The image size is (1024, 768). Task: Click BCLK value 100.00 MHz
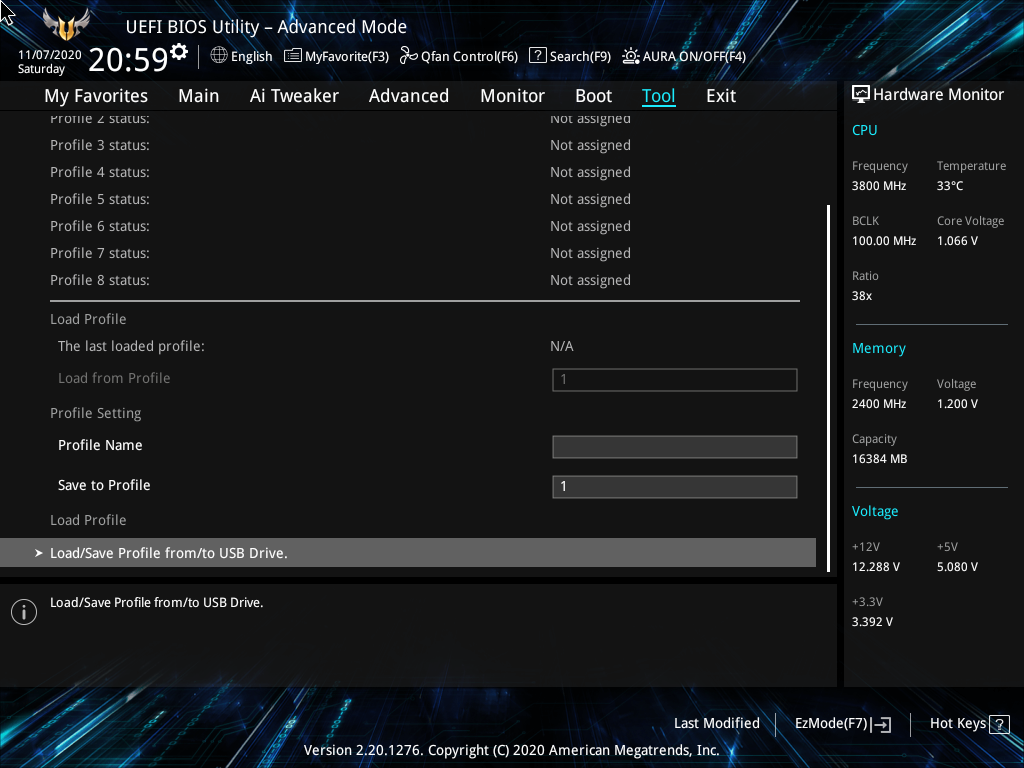point(884,241)
